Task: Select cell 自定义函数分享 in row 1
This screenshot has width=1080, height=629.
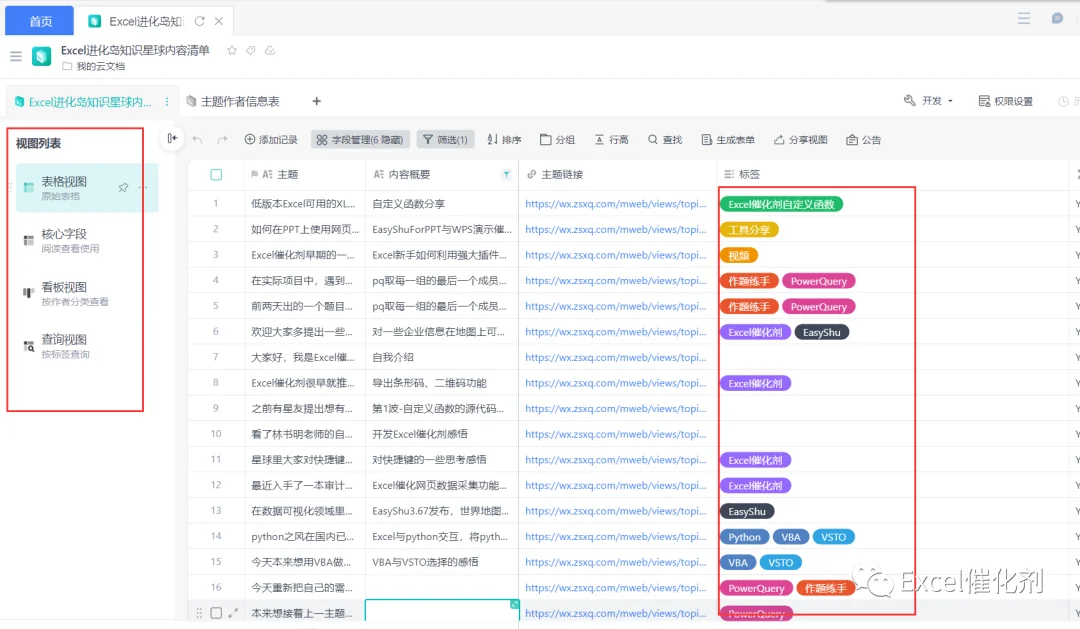Action: (442, 204)
